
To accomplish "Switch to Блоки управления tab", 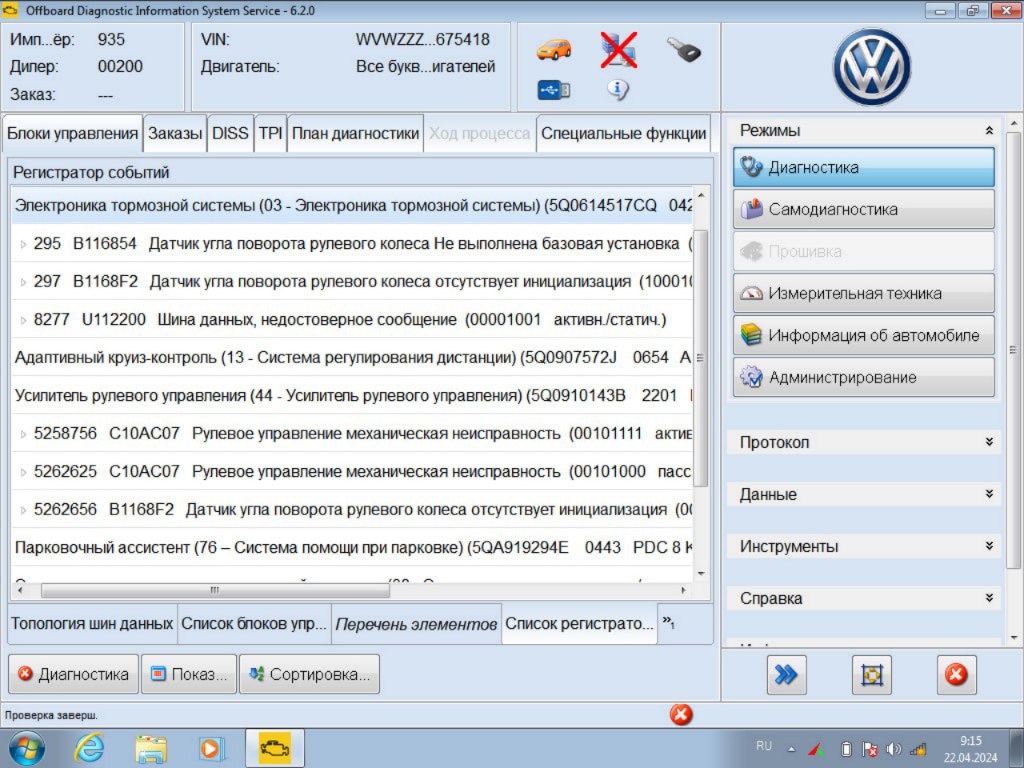I will click(x=72, y=133).
